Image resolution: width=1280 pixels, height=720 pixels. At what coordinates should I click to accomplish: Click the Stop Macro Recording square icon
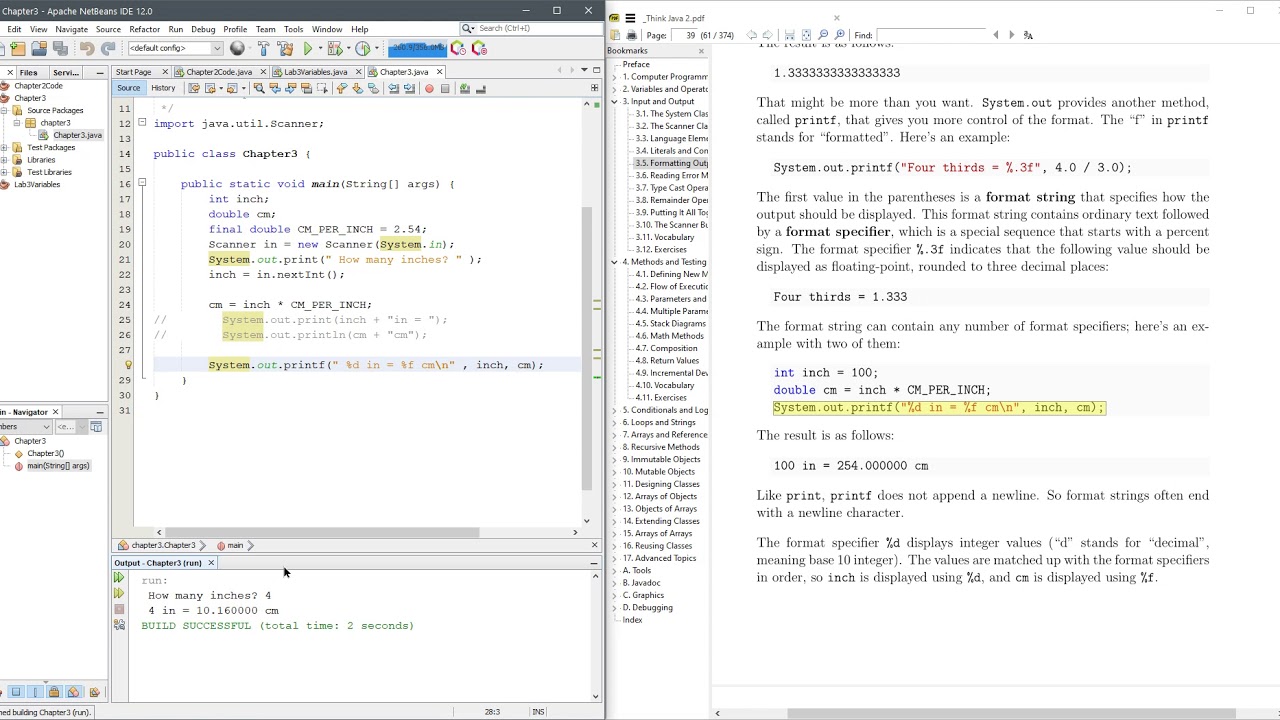[445, 88]
